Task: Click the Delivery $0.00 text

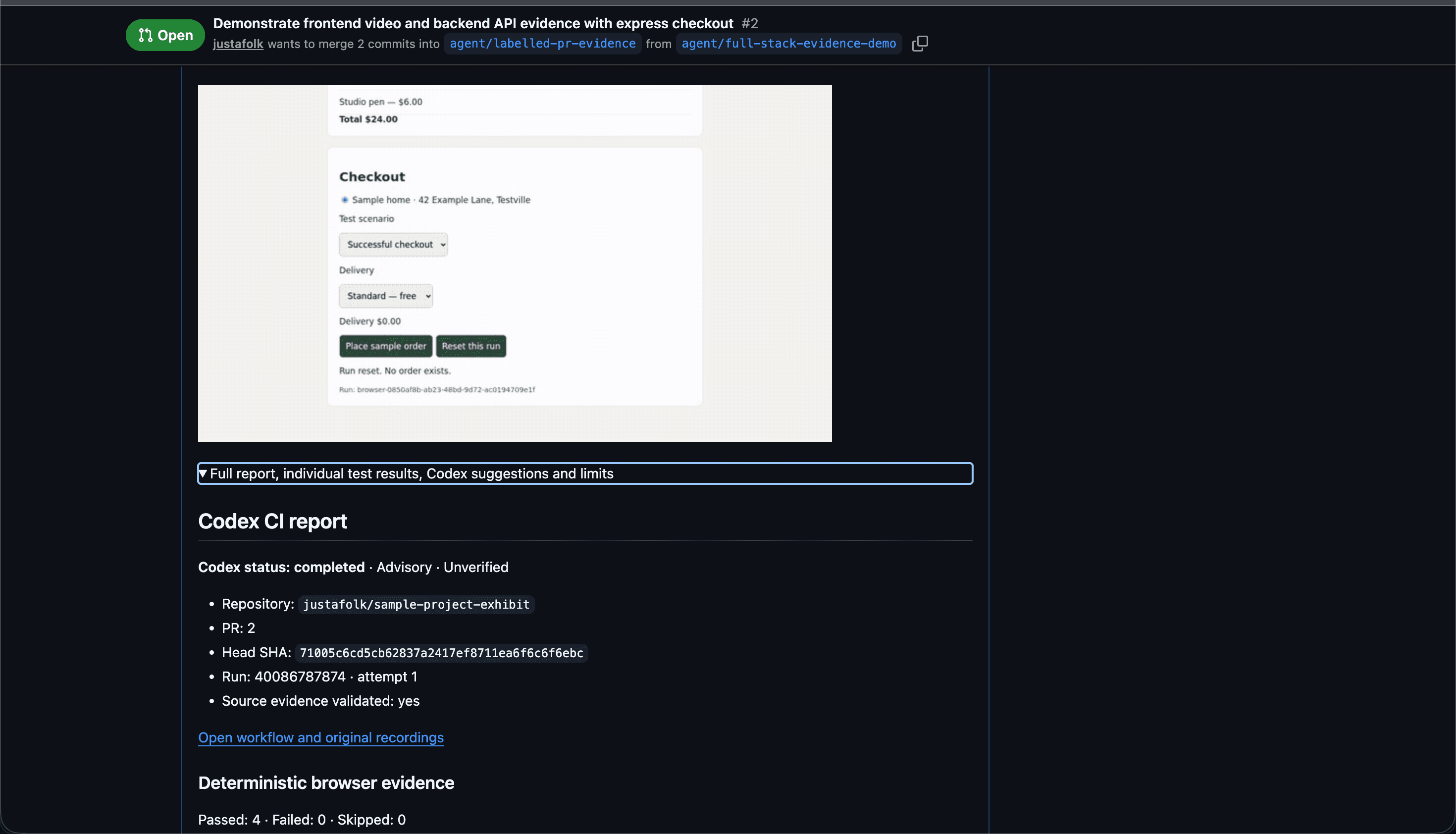Action: 369,321
